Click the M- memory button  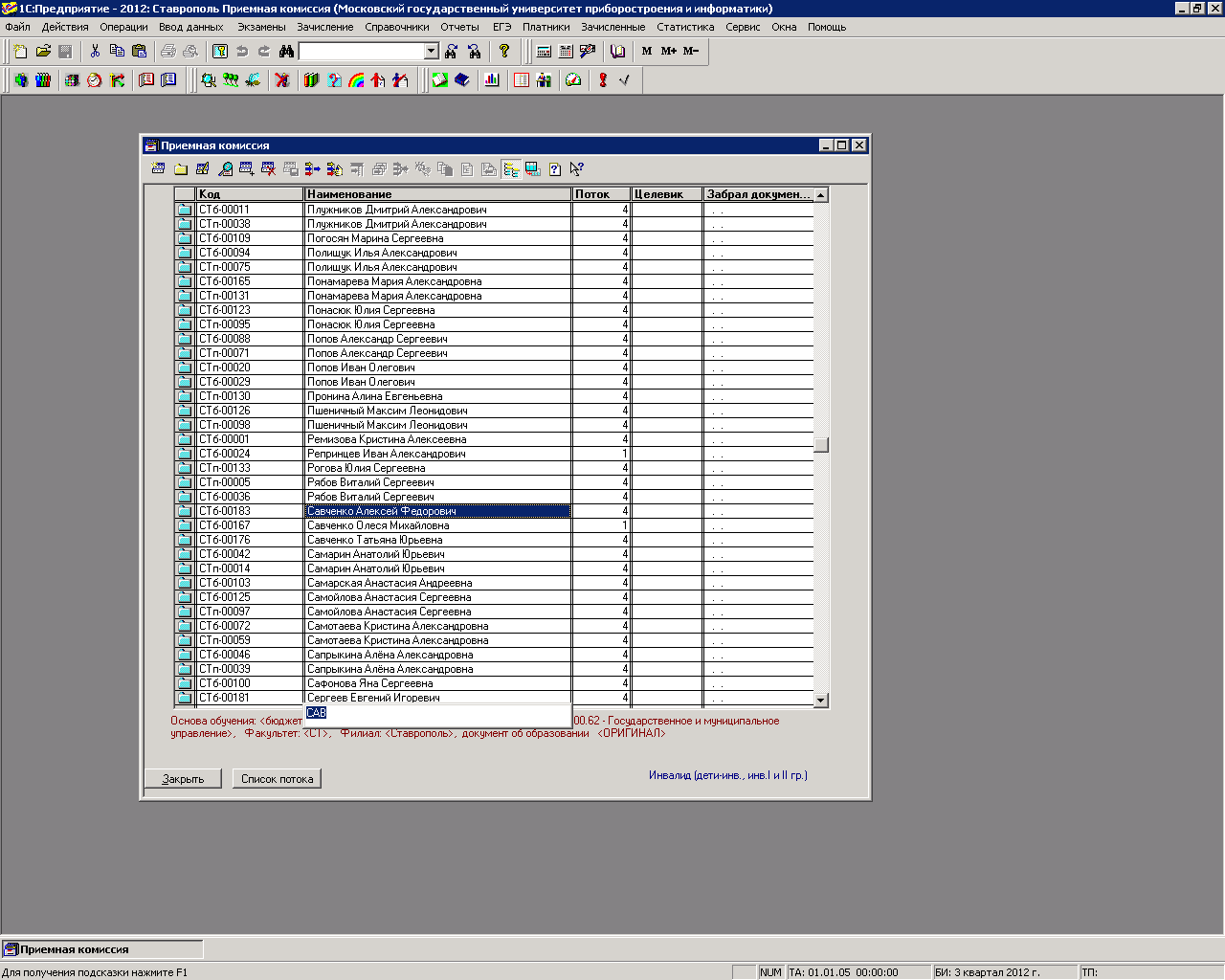(691, 51)
